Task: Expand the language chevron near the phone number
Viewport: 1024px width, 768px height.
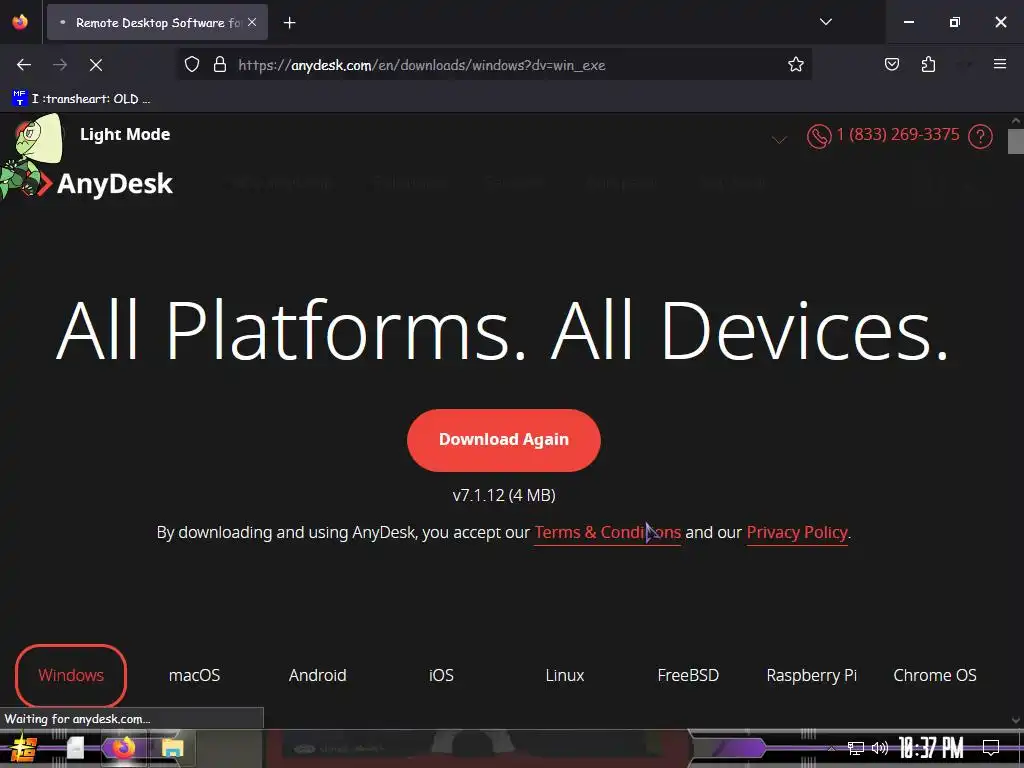Action: coord(779,139)
